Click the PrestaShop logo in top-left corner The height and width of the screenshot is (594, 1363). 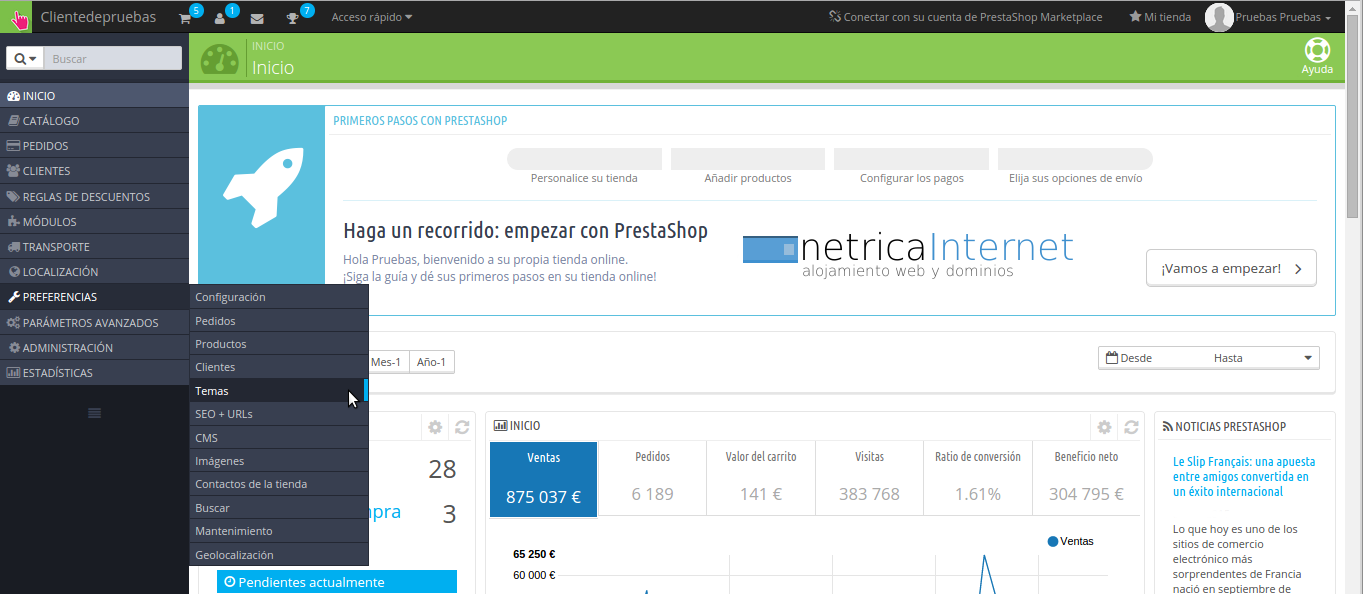[17, 17]
